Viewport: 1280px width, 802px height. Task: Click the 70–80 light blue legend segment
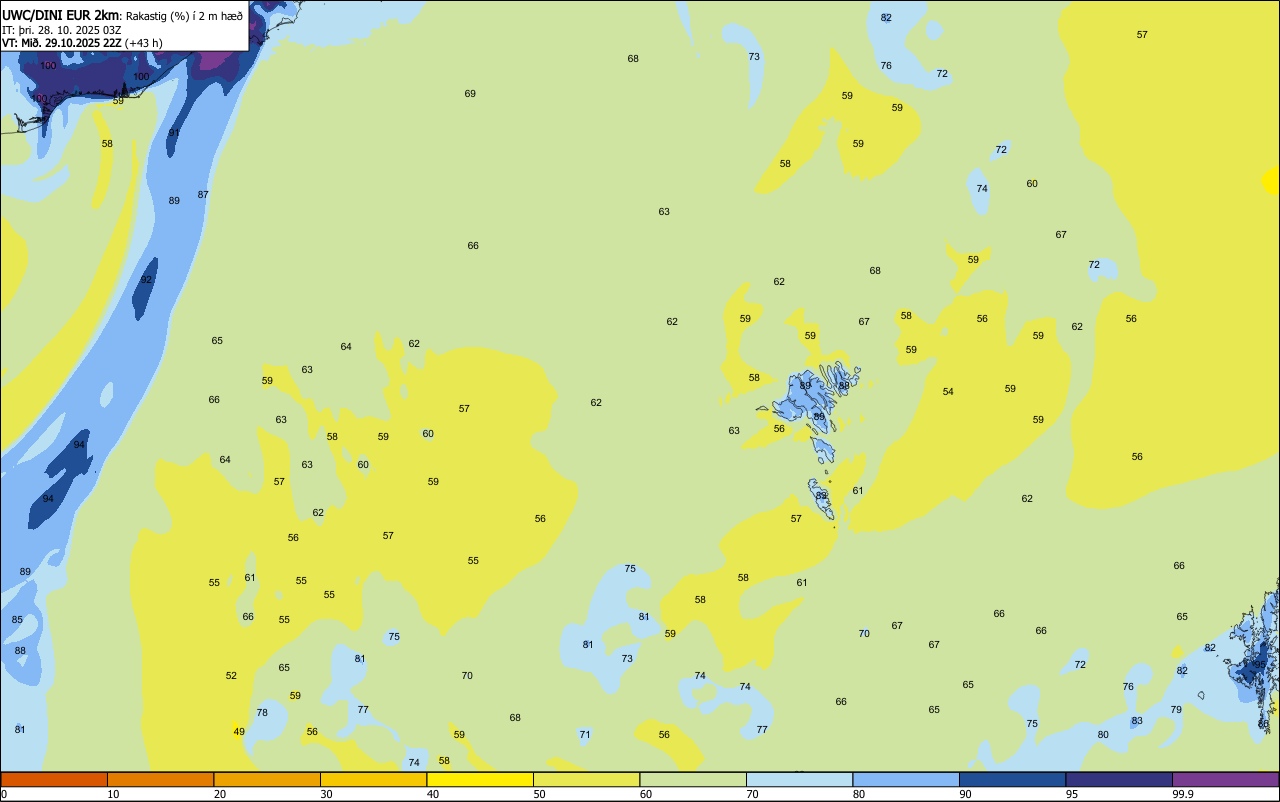click(799, 779)
